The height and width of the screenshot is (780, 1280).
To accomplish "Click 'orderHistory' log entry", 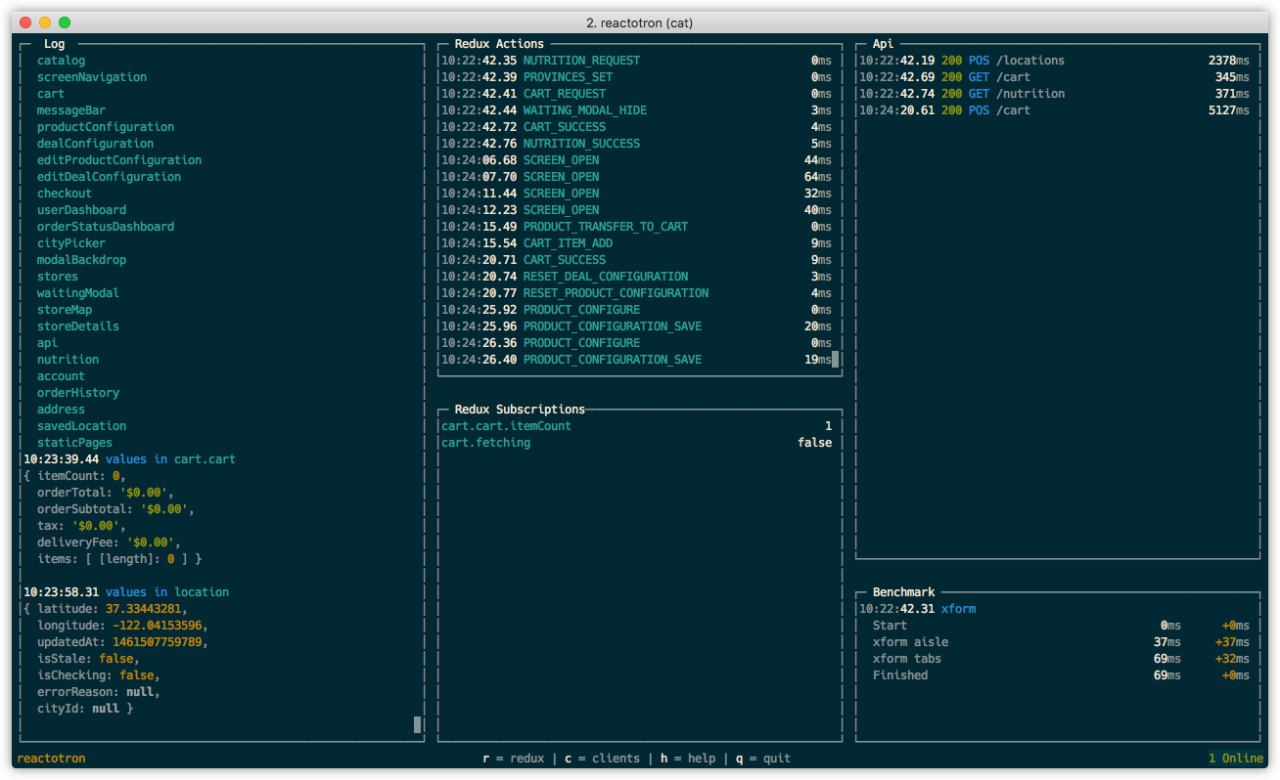I will click(x=78, y=393).
